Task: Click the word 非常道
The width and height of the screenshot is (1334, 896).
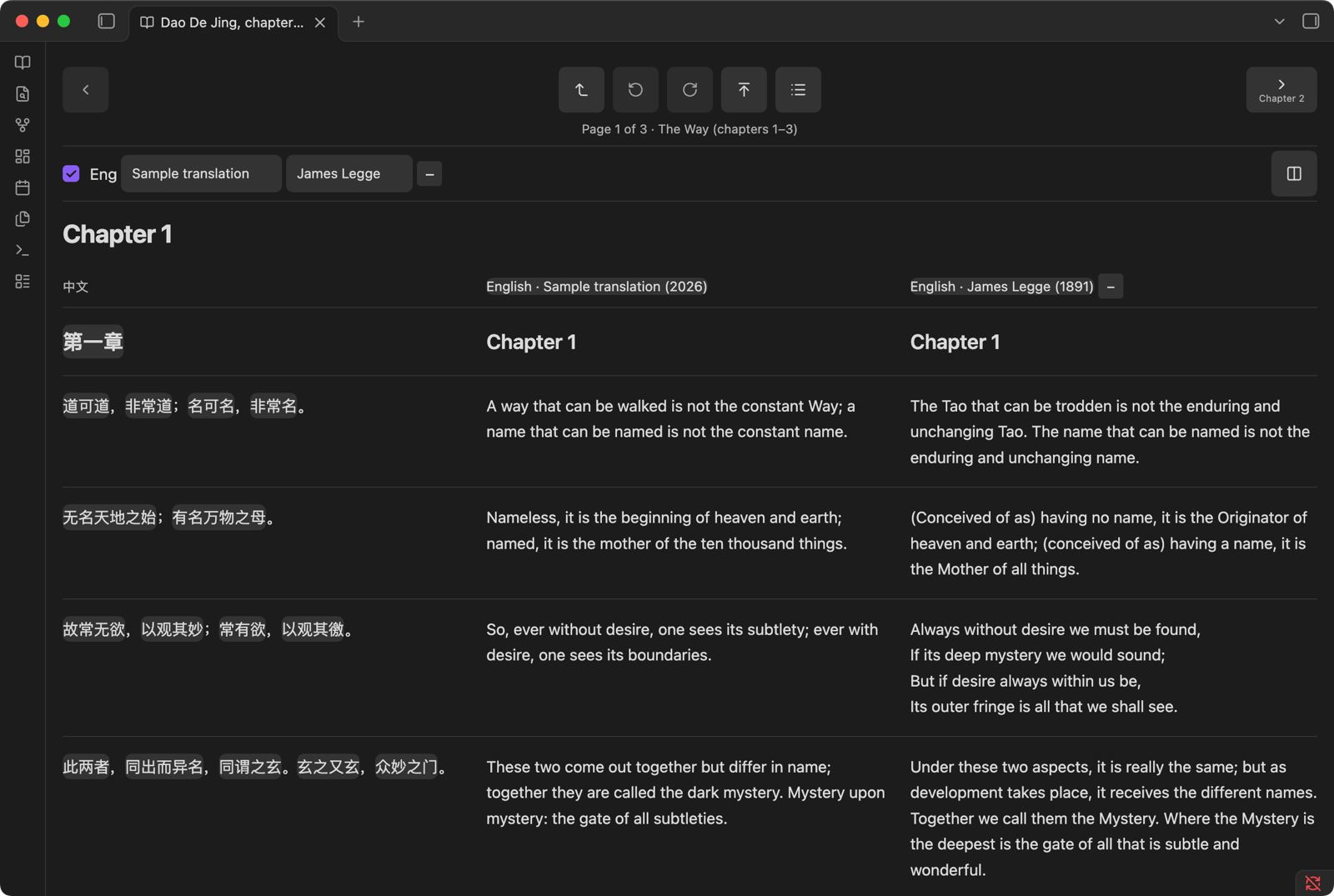Action: 148,406
